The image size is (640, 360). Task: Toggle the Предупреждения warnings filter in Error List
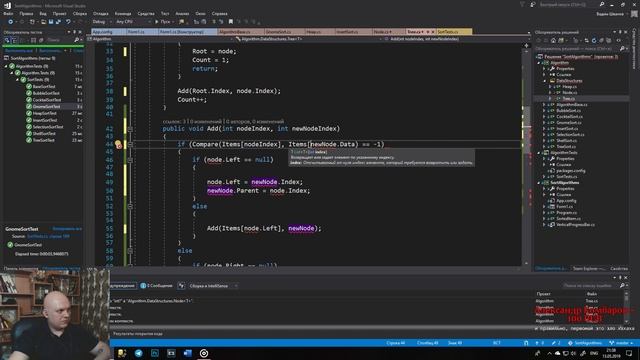click(122, 286)
